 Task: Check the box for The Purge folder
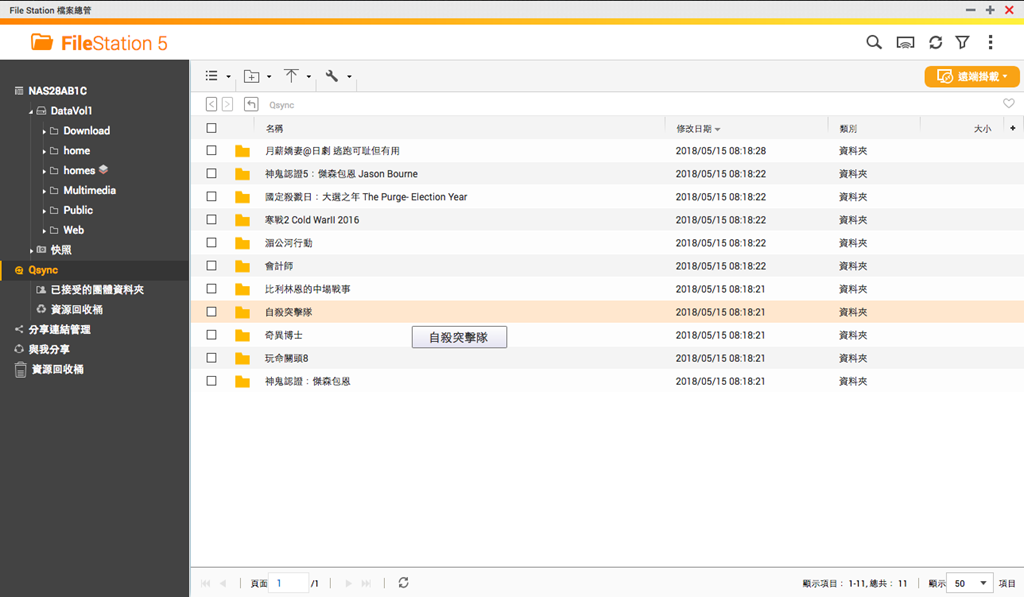point(212,196)
